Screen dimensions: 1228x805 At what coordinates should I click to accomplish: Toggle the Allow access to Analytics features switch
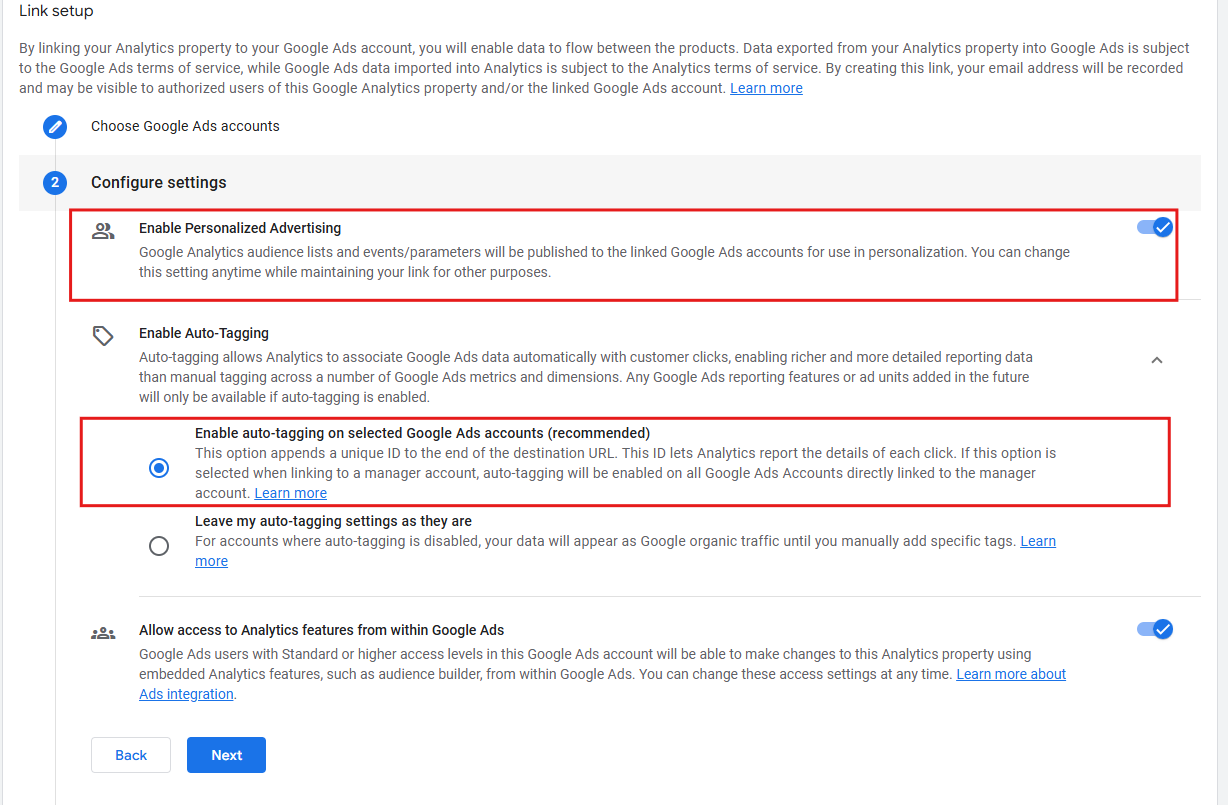(1155, 629)
